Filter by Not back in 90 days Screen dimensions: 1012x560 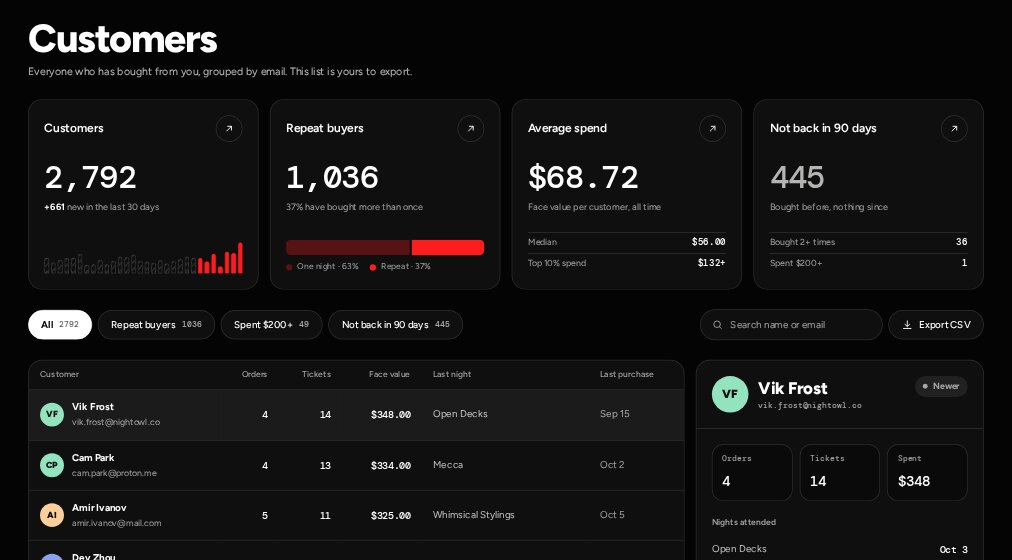(x=396, y=325)
